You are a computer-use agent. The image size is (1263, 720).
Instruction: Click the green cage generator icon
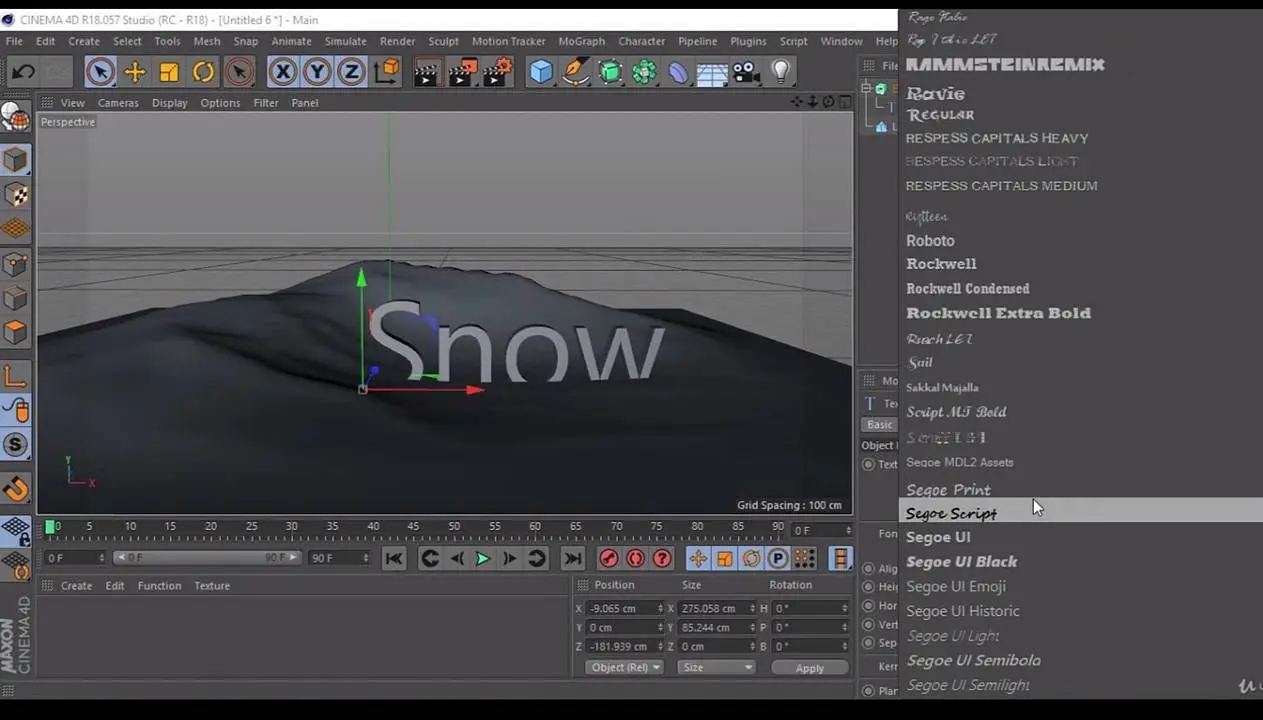[610, 71]
